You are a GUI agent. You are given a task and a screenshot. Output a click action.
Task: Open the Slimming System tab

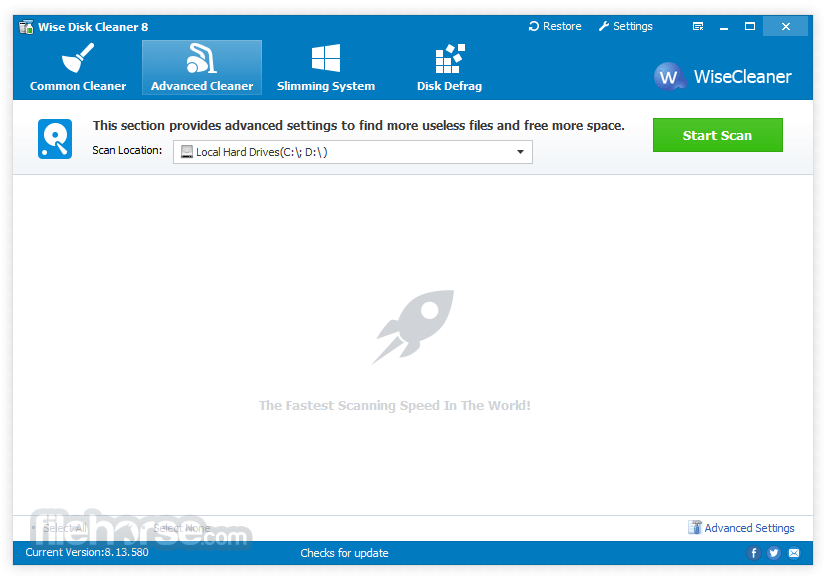pyautogui.click(x=326, y=68)
